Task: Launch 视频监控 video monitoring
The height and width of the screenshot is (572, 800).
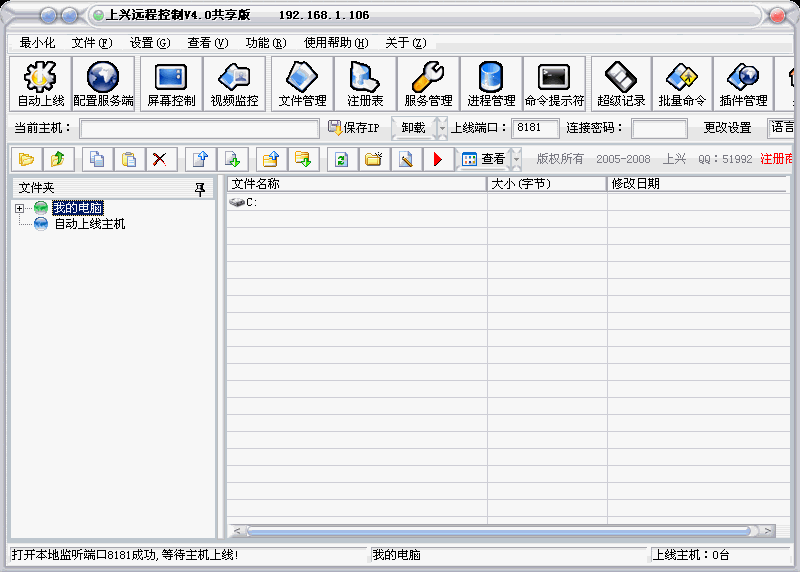Action: tap(234, 84)
